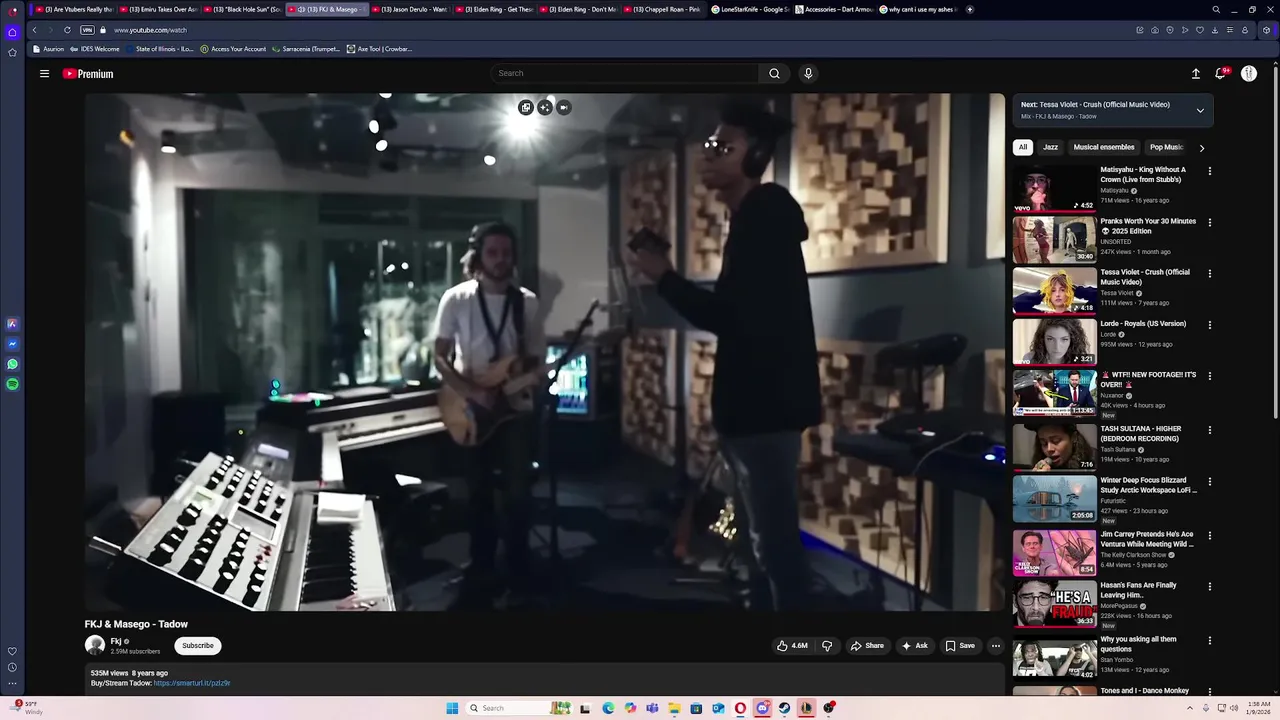Click the YouTube Premium logo
The image size is (1280, 720).
point(88,74)
